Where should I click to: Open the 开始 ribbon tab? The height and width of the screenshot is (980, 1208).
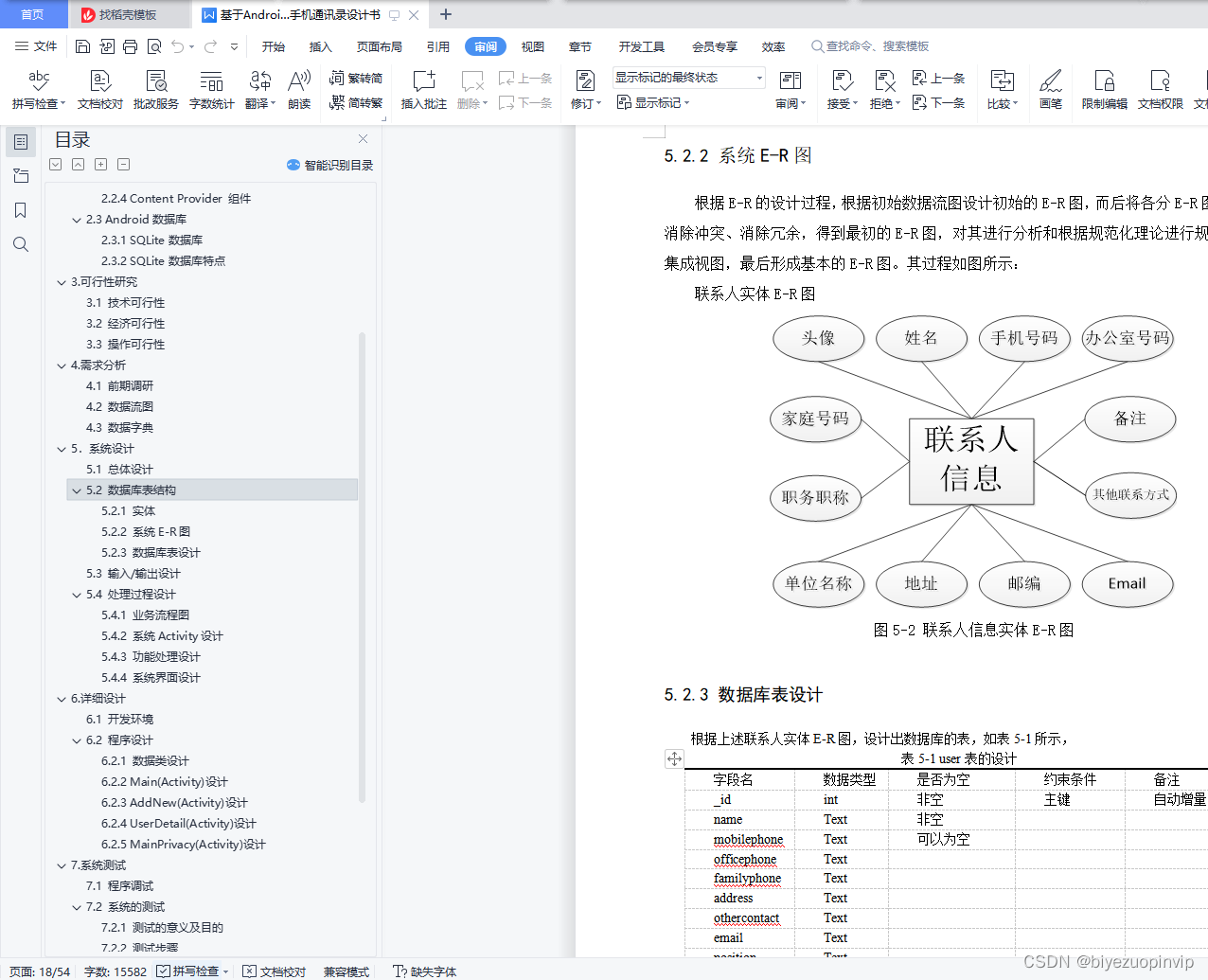pyautogui.click(x=274, y=46)
